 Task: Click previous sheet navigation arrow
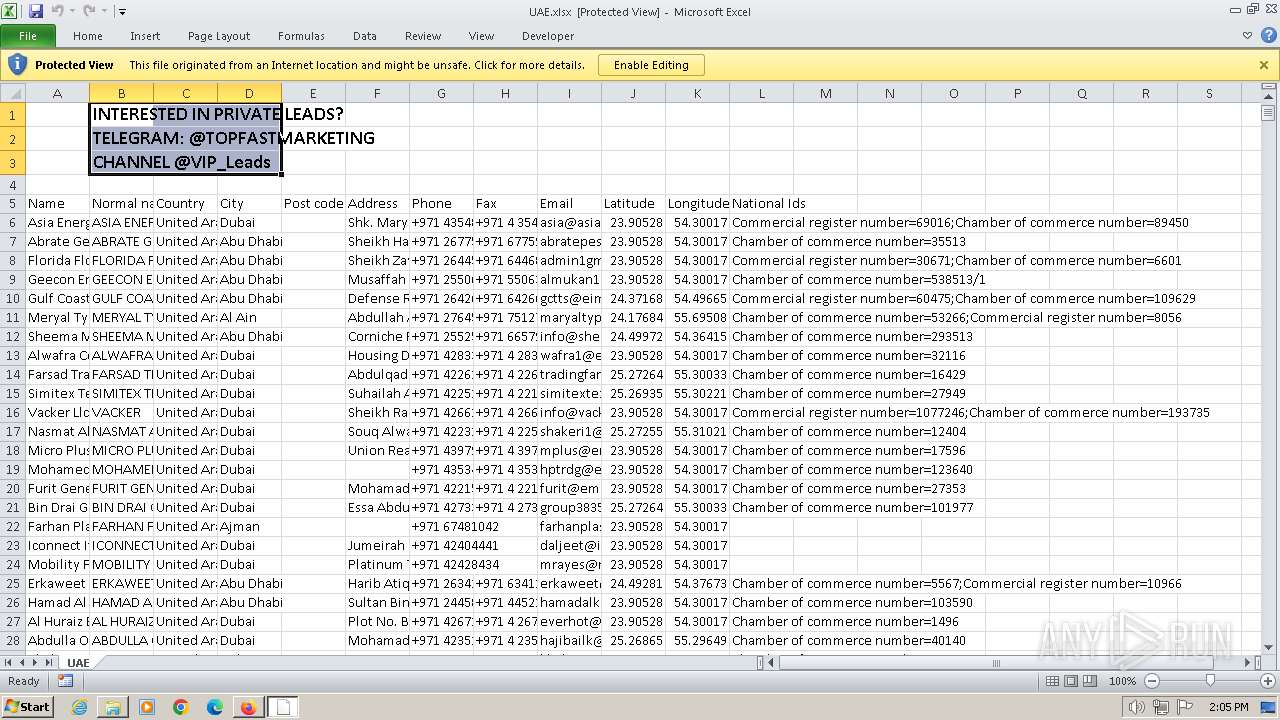pyautogui.click(x=23, y=662)
